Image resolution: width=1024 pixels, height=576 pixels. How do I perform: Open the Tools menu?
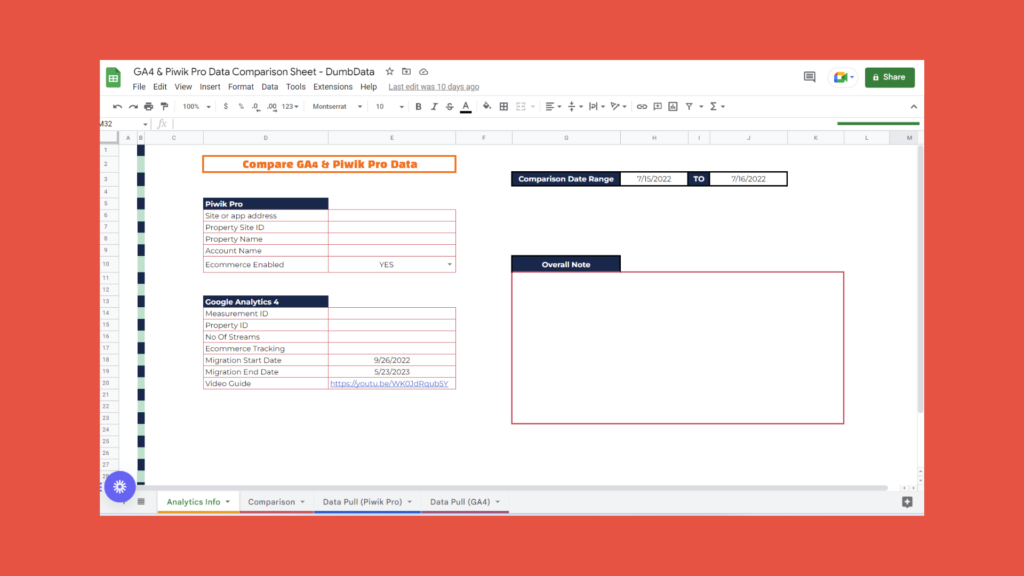click(296, 87)
